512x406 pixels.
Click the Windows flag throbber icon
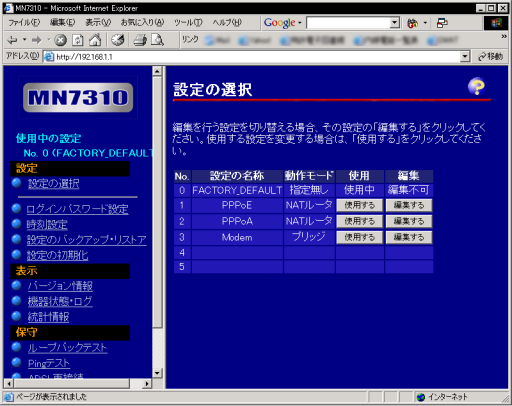pyautogui.click(x=496, y=23)
